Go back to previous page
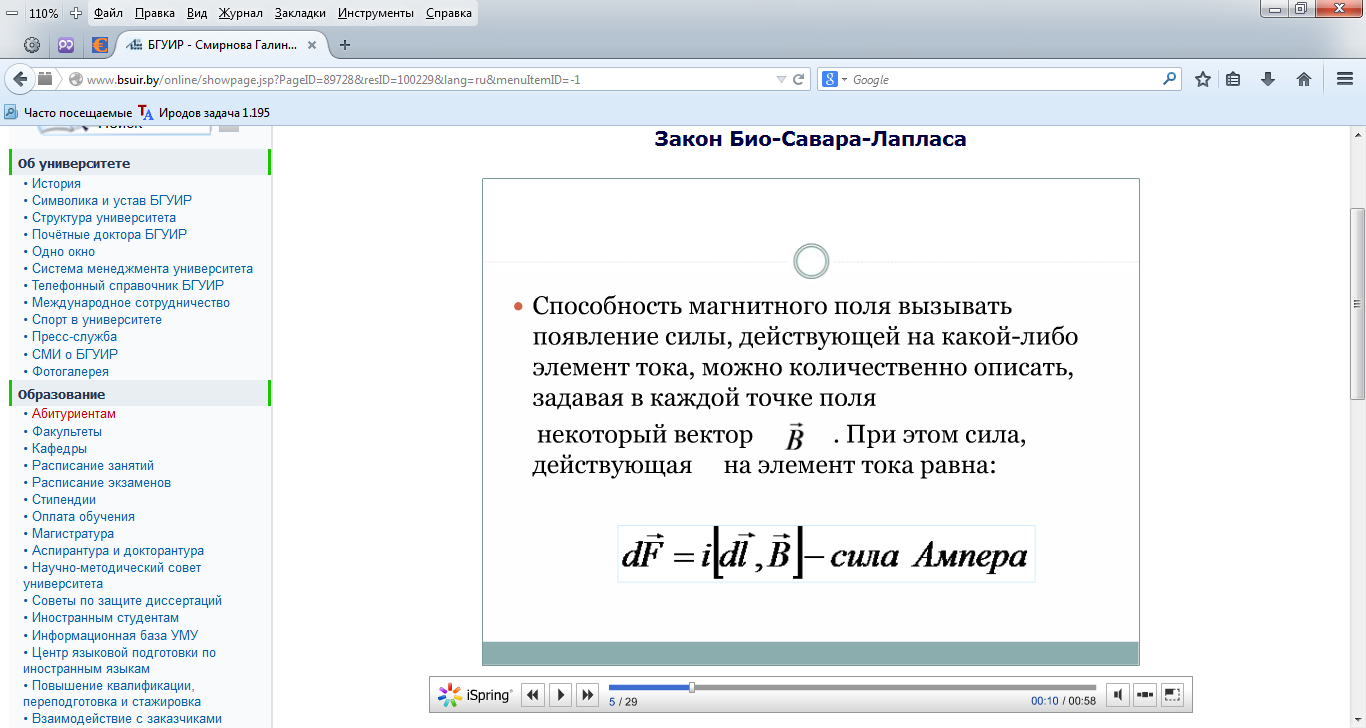Viewport: 1366px width, 728px height. (20, 79)
